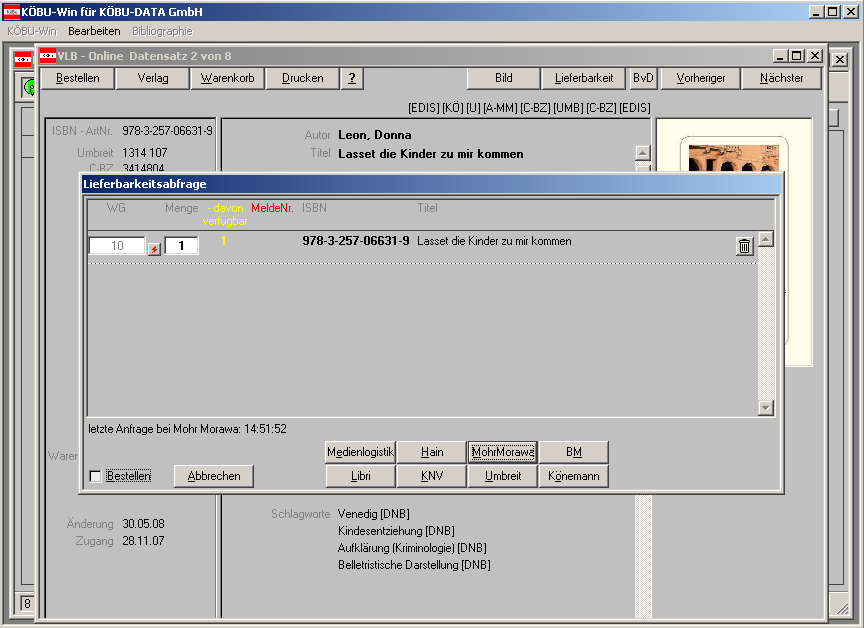Screen dimensions: 864x628
Task: Click the red lightning icon beside WG field
Action: [154, 250]
